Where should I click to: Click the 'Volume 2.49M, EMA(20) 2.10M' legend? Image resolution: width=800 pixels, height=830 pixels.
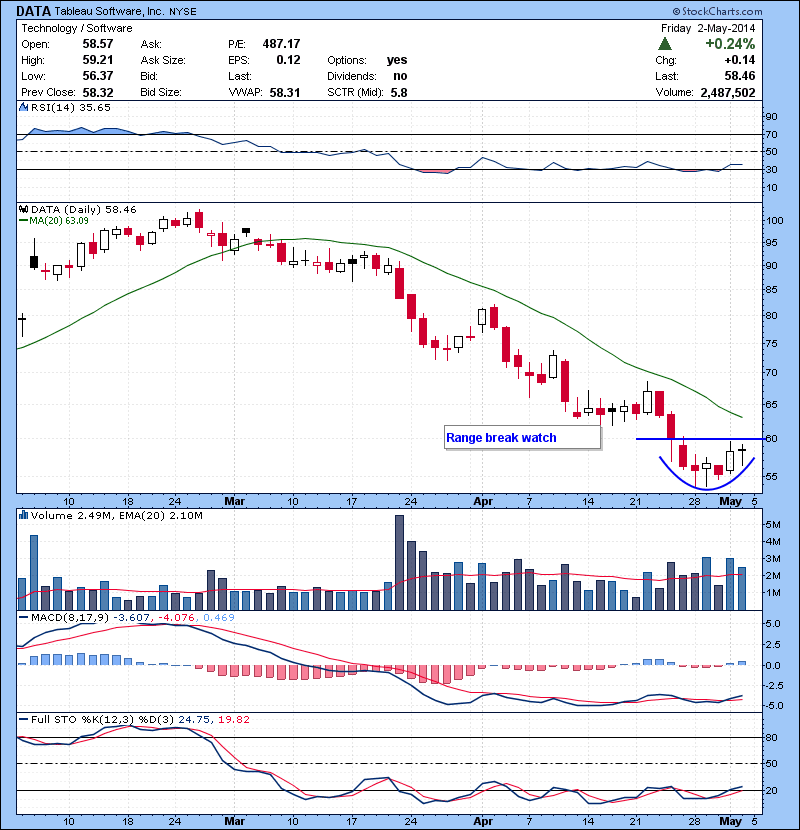click(116, 516)
